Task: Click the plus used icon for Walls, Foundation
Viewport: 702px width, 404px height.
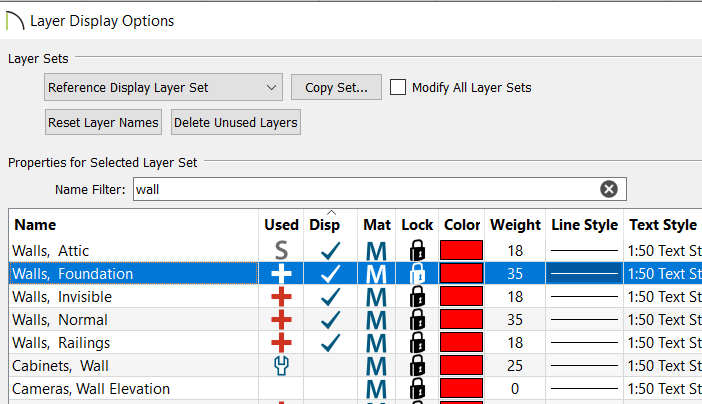Action: coord(281,274)
